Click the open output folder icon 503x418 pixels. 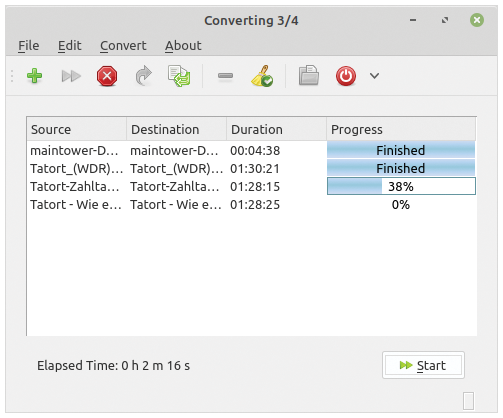(308, 75)
